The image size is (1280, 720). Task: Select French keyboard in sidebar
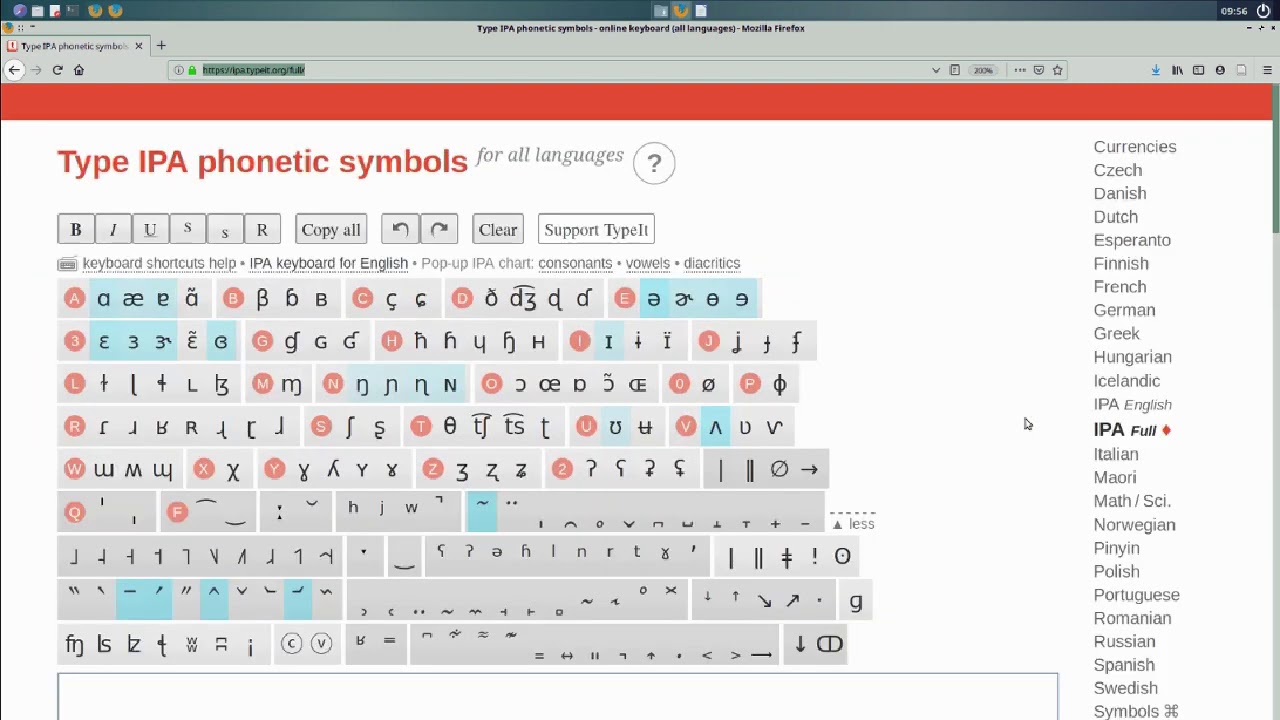pyautogui.click(x=1119, y=287)
